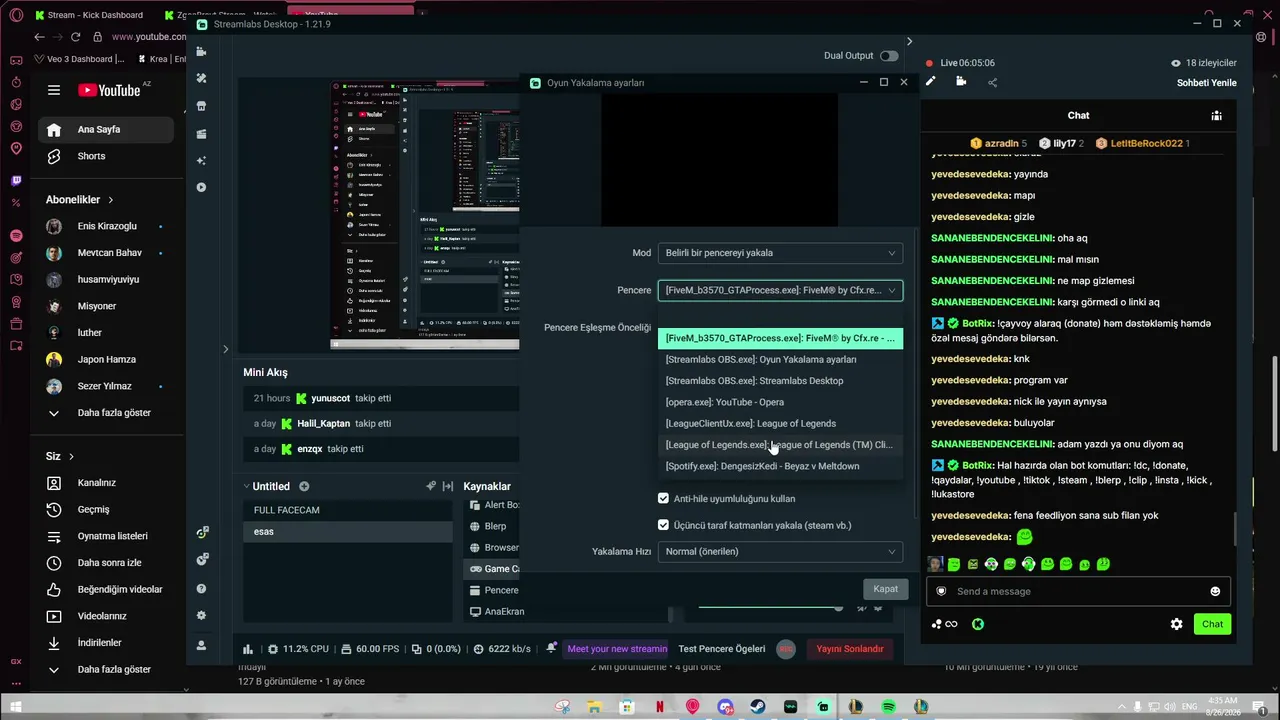Start recording with the REC button
Screen dimensions: 1280x720
786,649
